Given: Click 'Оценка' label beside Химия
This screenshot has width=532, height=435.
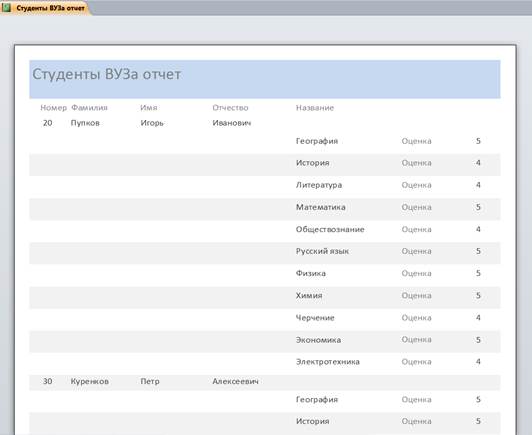Looking at the screenshot, I should tap(417, 296).
